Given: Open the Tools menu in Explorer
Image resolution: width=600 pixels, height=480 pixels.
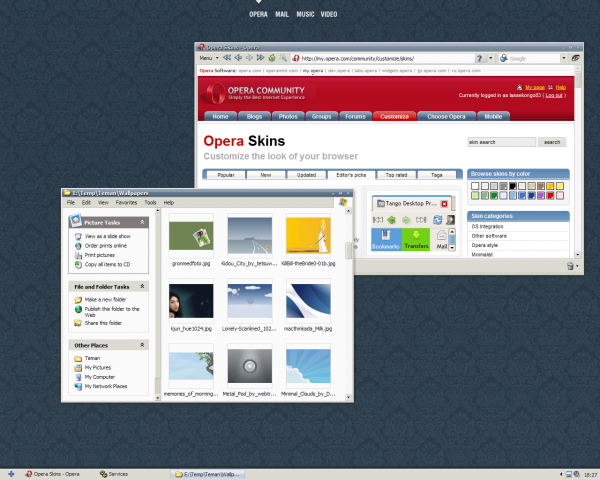Looking at the screenshot, I should [150, 202].
